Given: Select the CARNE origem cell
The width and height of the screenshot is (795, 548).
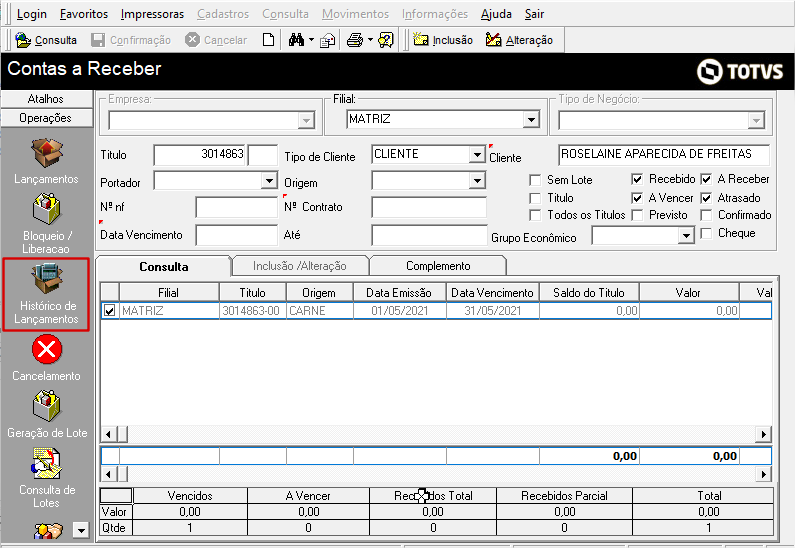Looking at the screenshot, I should [x=320, y=311].
